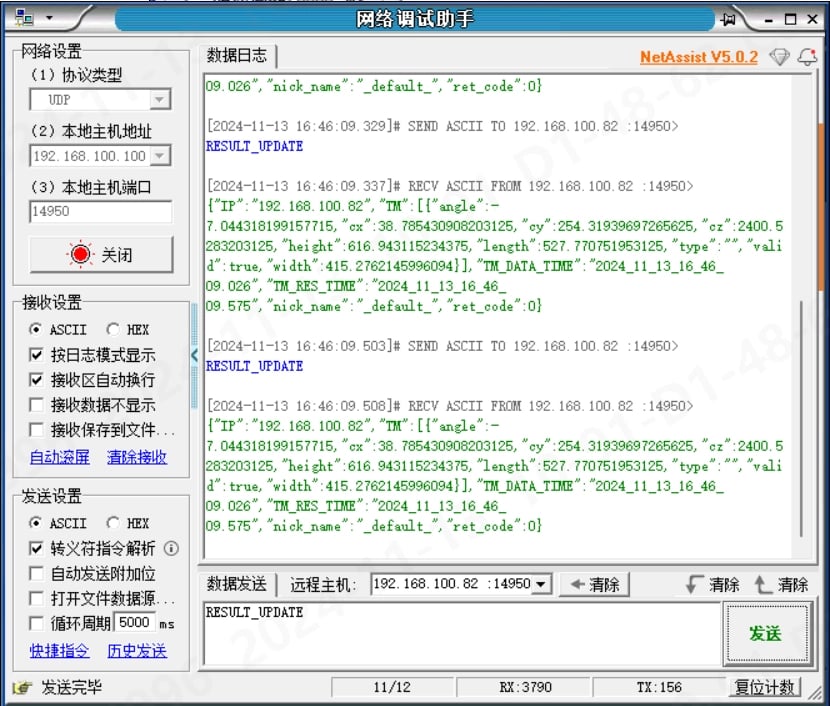Collapse the left settings panel arrow
Viewport: 830px width, 706px height.
pos(194,355)
